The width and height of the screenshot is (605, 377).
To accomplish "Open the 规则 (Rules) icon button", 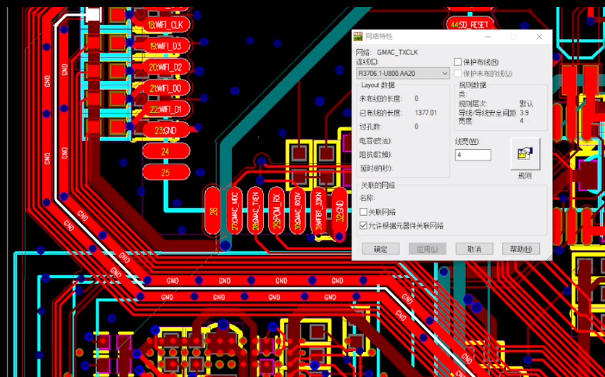I will pos(525,153).
